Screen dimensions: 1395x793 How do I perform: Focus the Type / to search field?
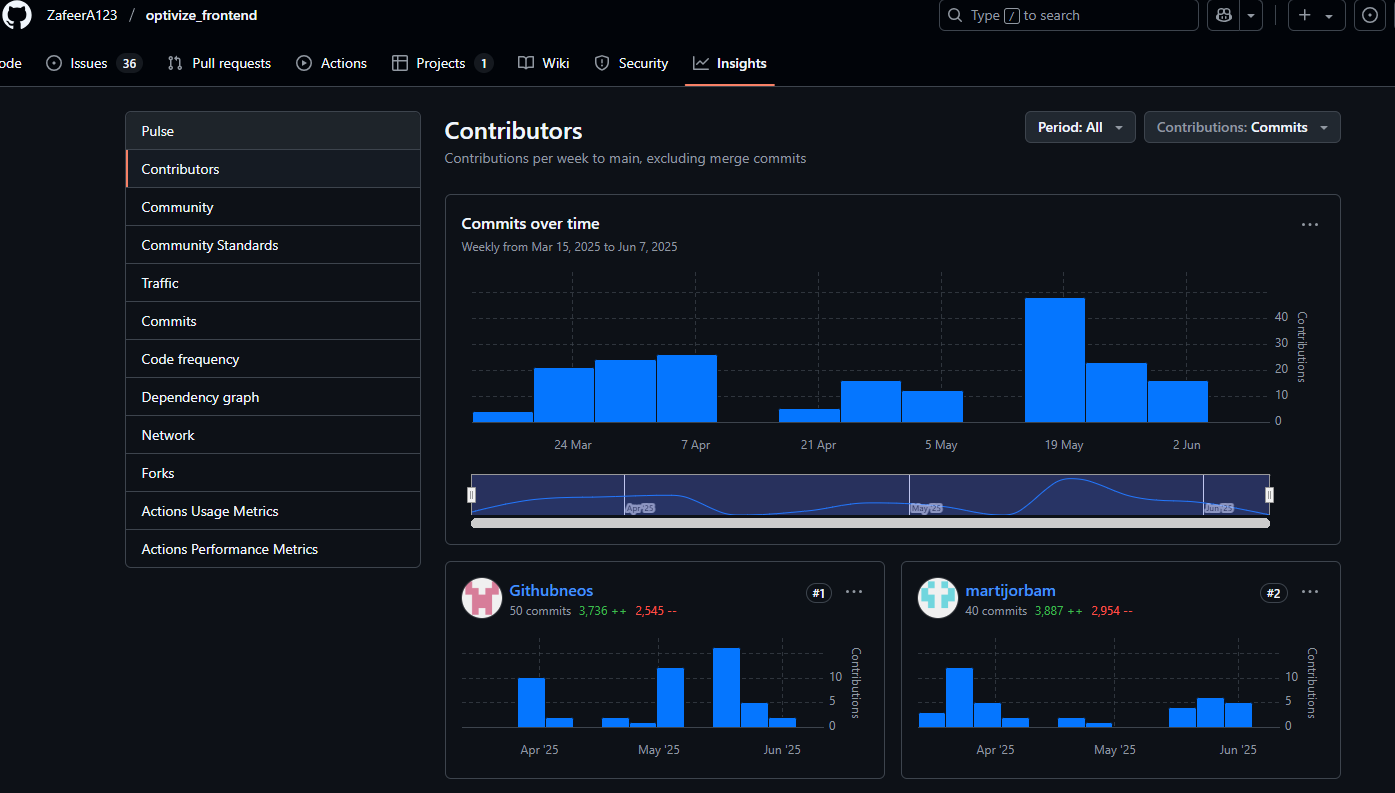point(1068,15)
